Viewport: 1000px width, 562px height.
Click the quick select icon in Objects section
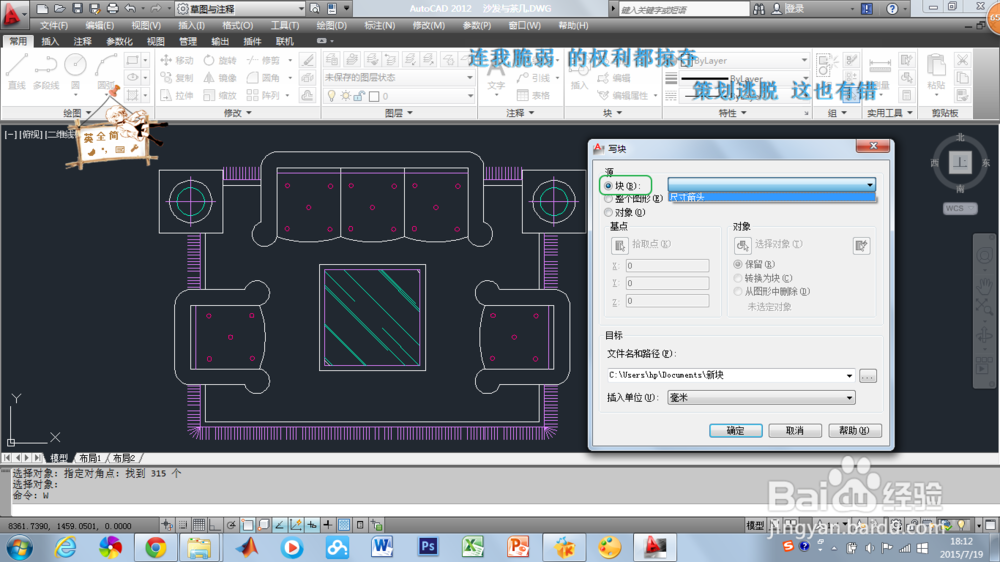point(861,246)
